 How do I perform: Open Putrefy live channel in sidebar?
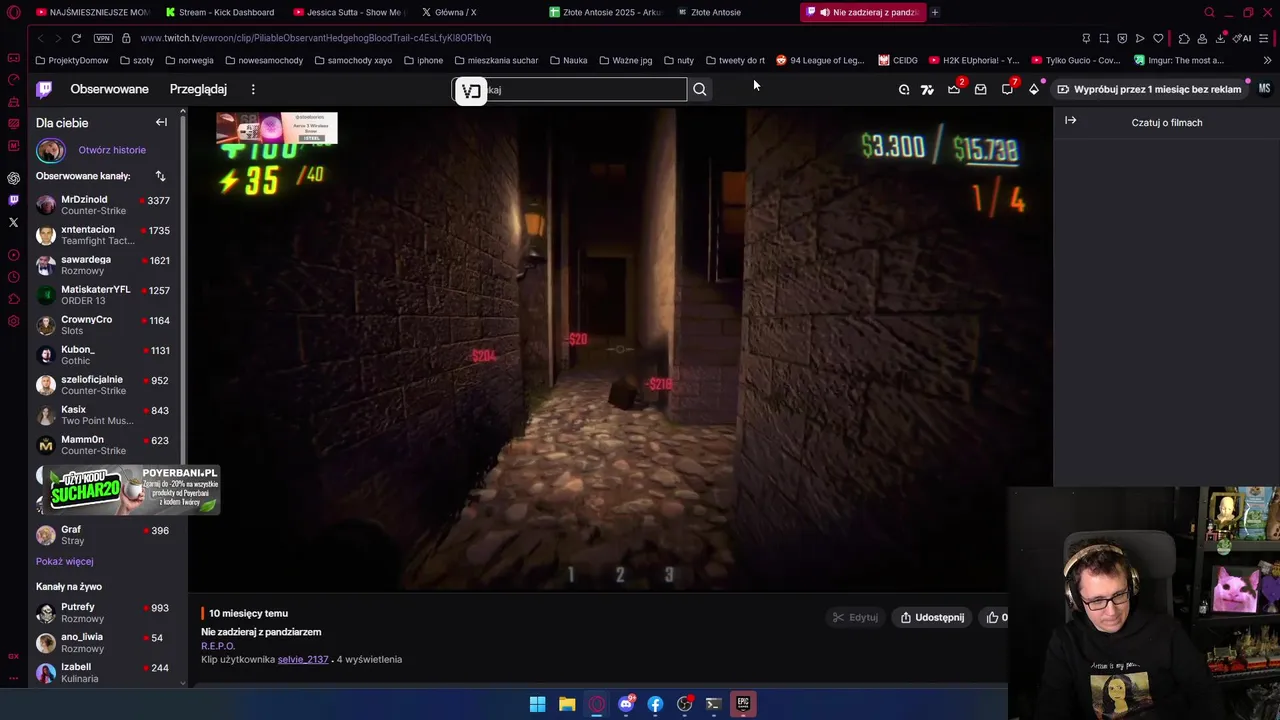click(x=104, y=613)
